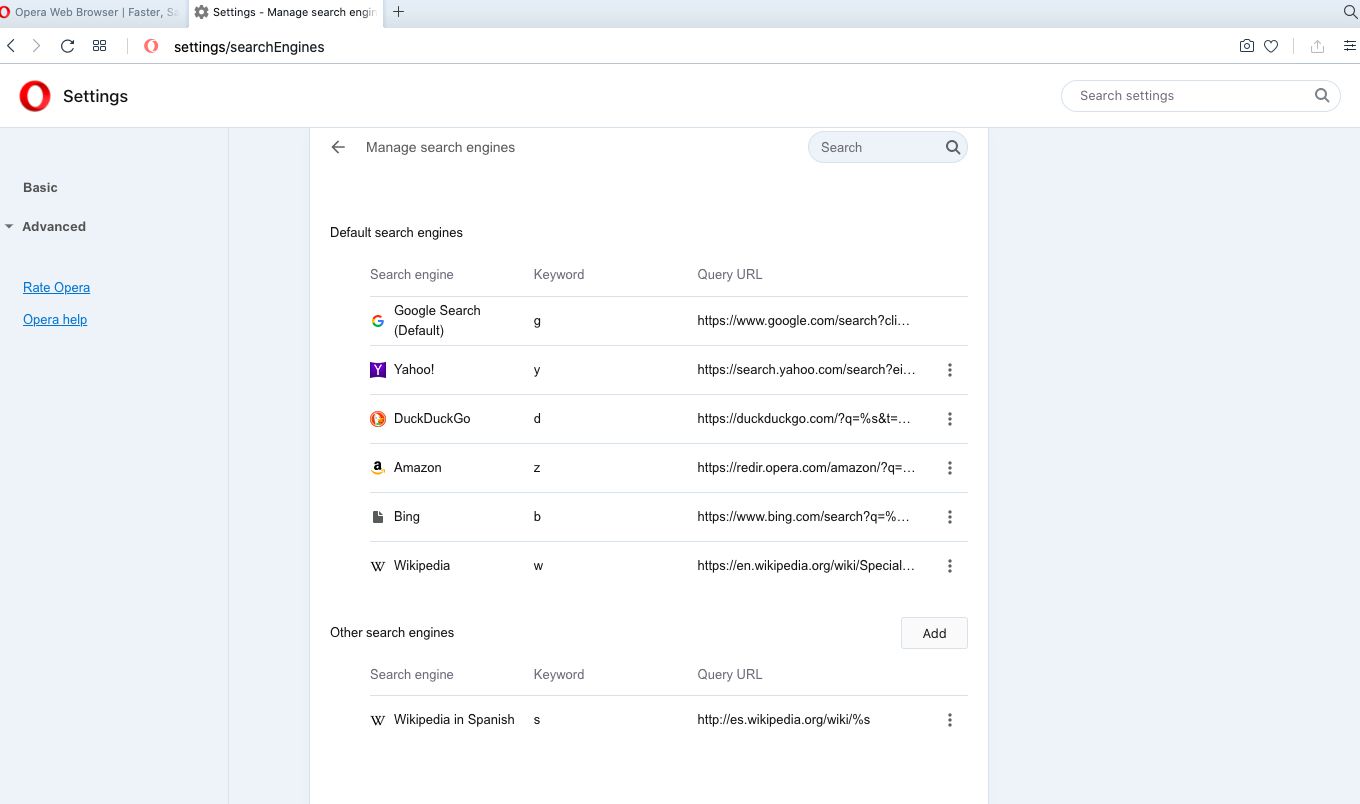Click the Default search engines heading
This screenshot has width=1360, height=804.
coord(396,232)
